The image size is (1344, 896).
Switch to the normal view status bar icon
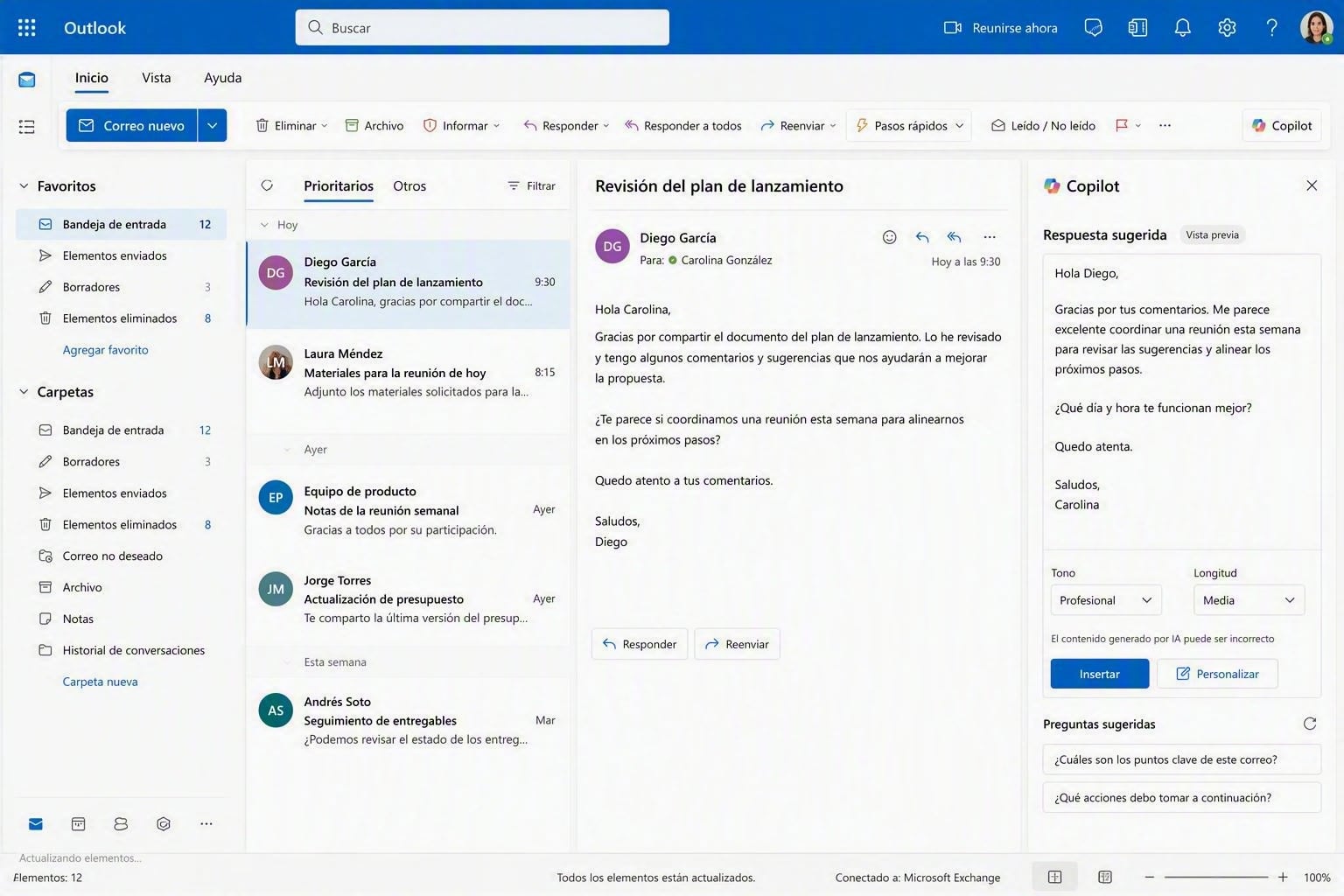pos(1055,878)
